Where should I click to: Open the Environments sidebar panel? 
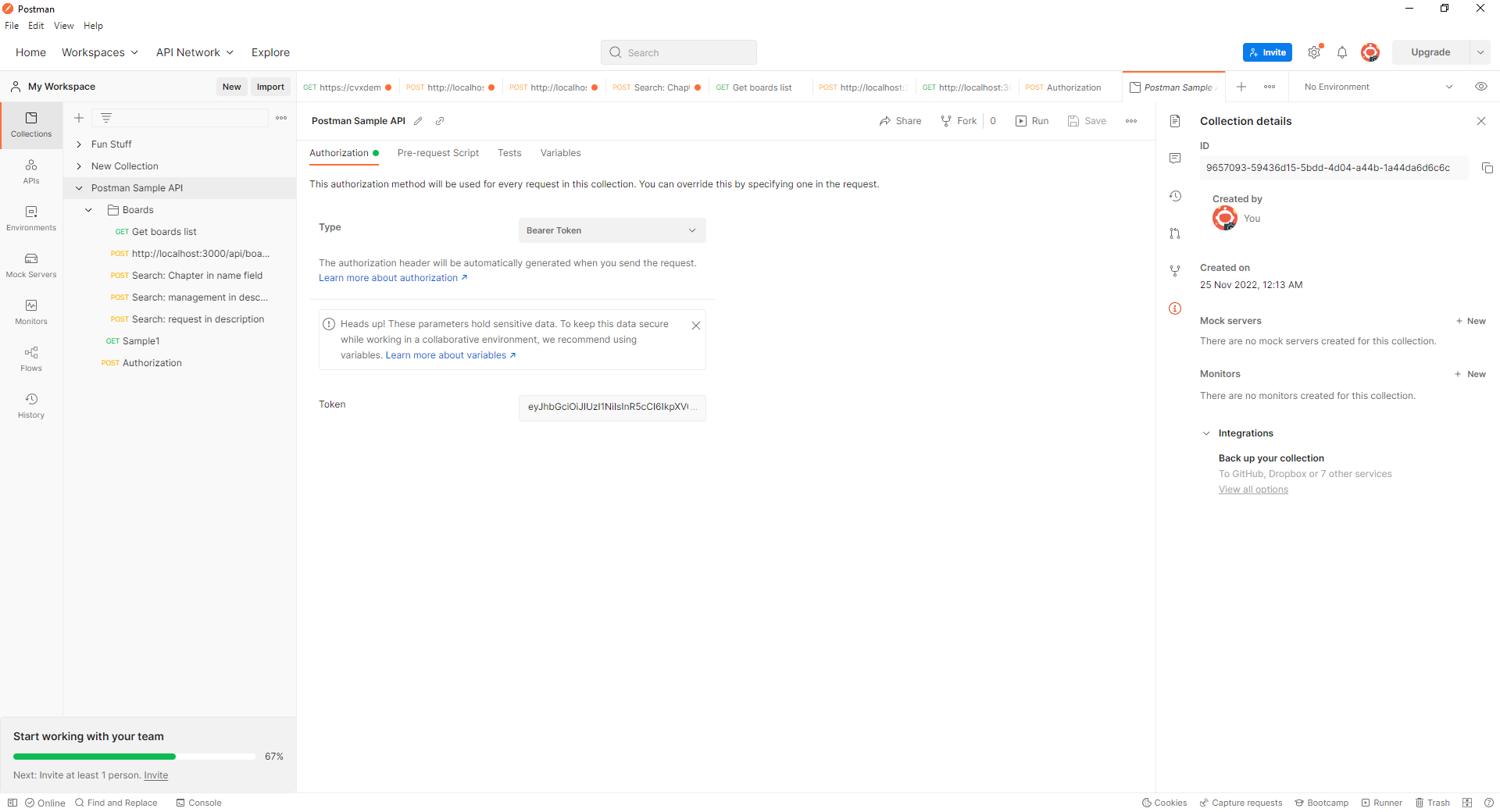tap(31, 219)
